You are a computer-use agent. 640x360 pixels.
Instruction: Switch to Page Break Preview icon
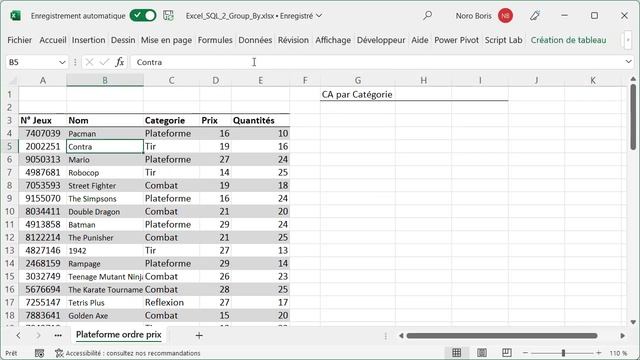507,353
